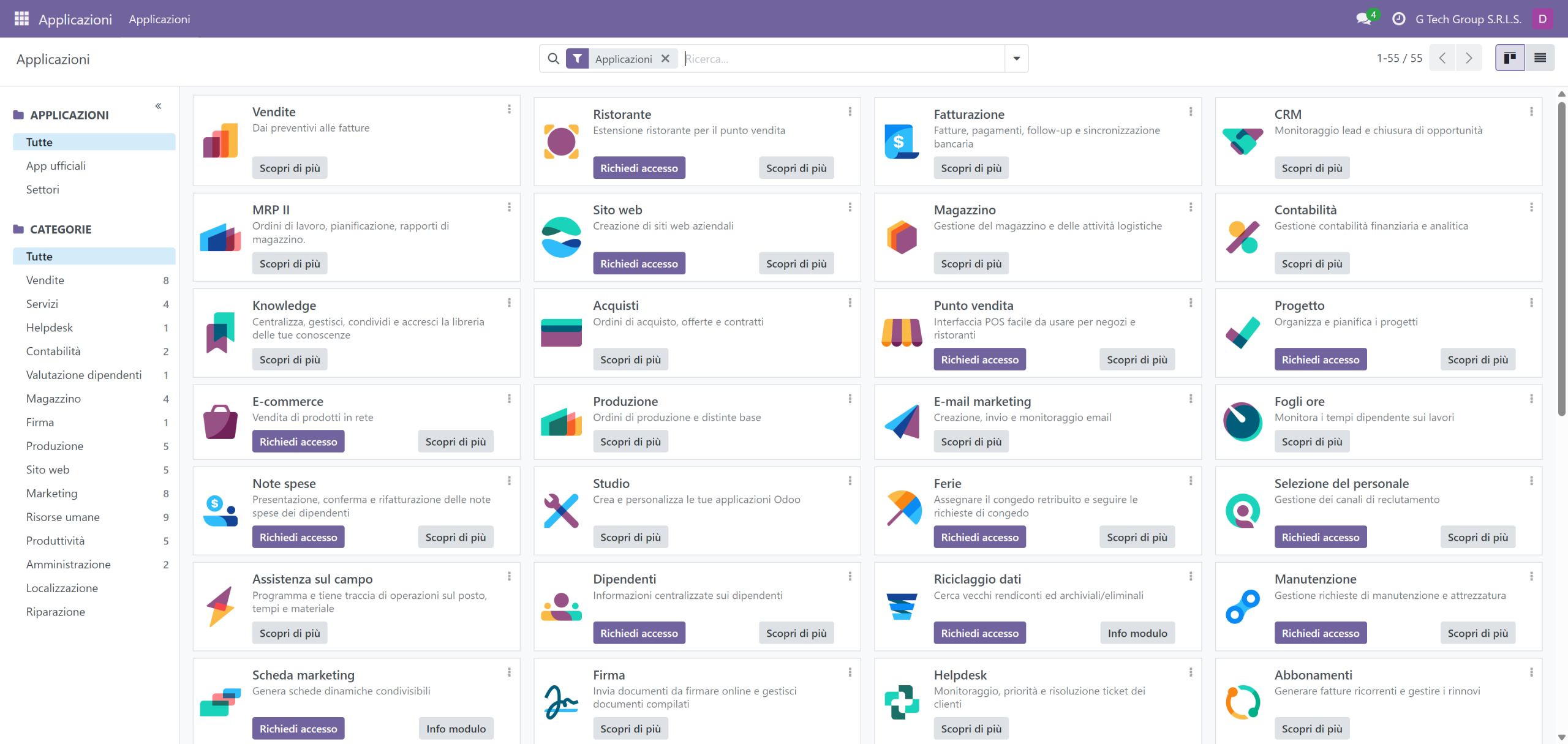Click the search magnifier icon
Screen dimensions: 1568x744
coord(553,59)
